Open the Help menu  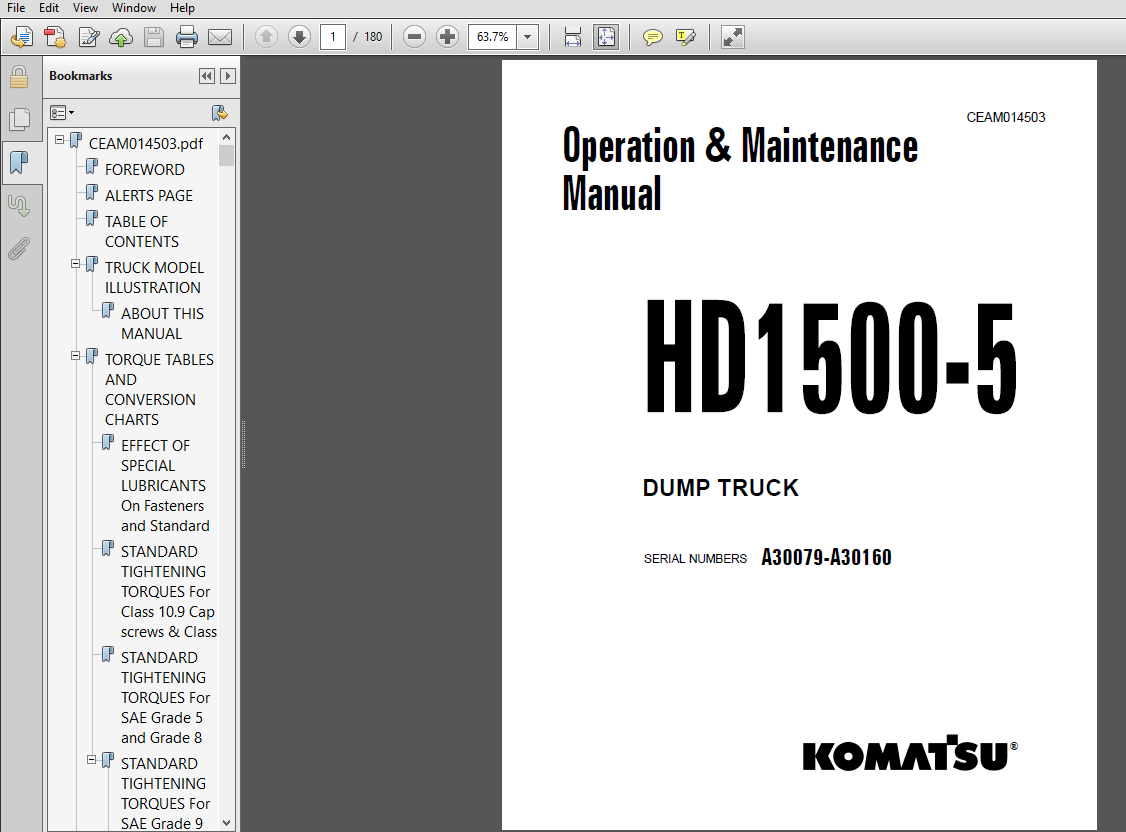(x=182, y=8)
